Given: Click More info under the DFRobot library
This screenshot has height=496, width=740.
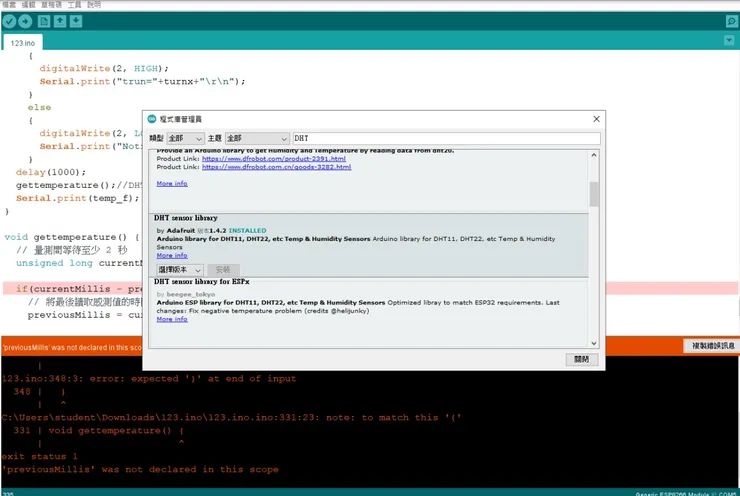Looking at the screenshot, I should 172,184.
